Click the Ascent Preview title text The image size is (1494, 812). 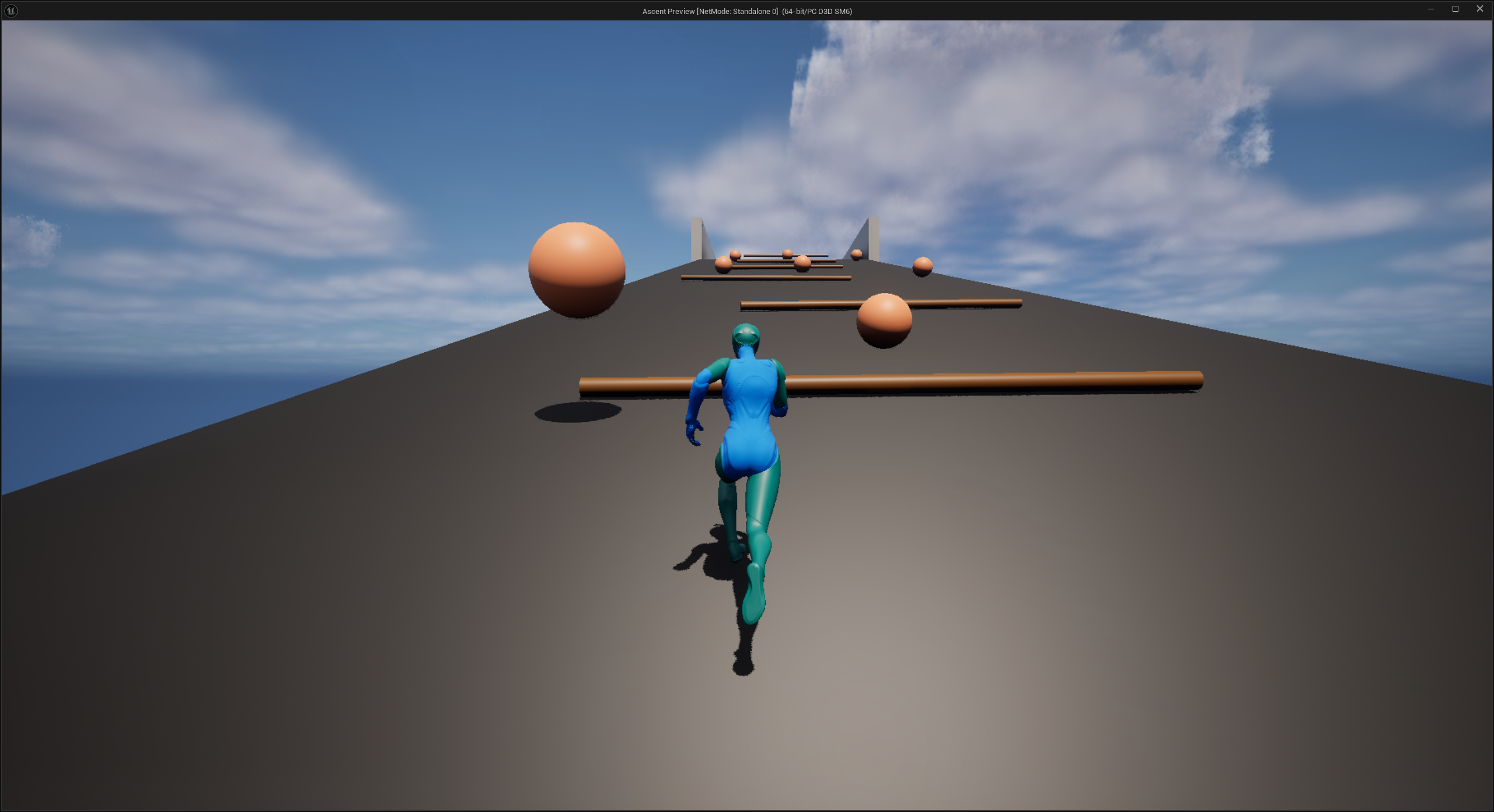pyautogui.click(x=747, y=11)
